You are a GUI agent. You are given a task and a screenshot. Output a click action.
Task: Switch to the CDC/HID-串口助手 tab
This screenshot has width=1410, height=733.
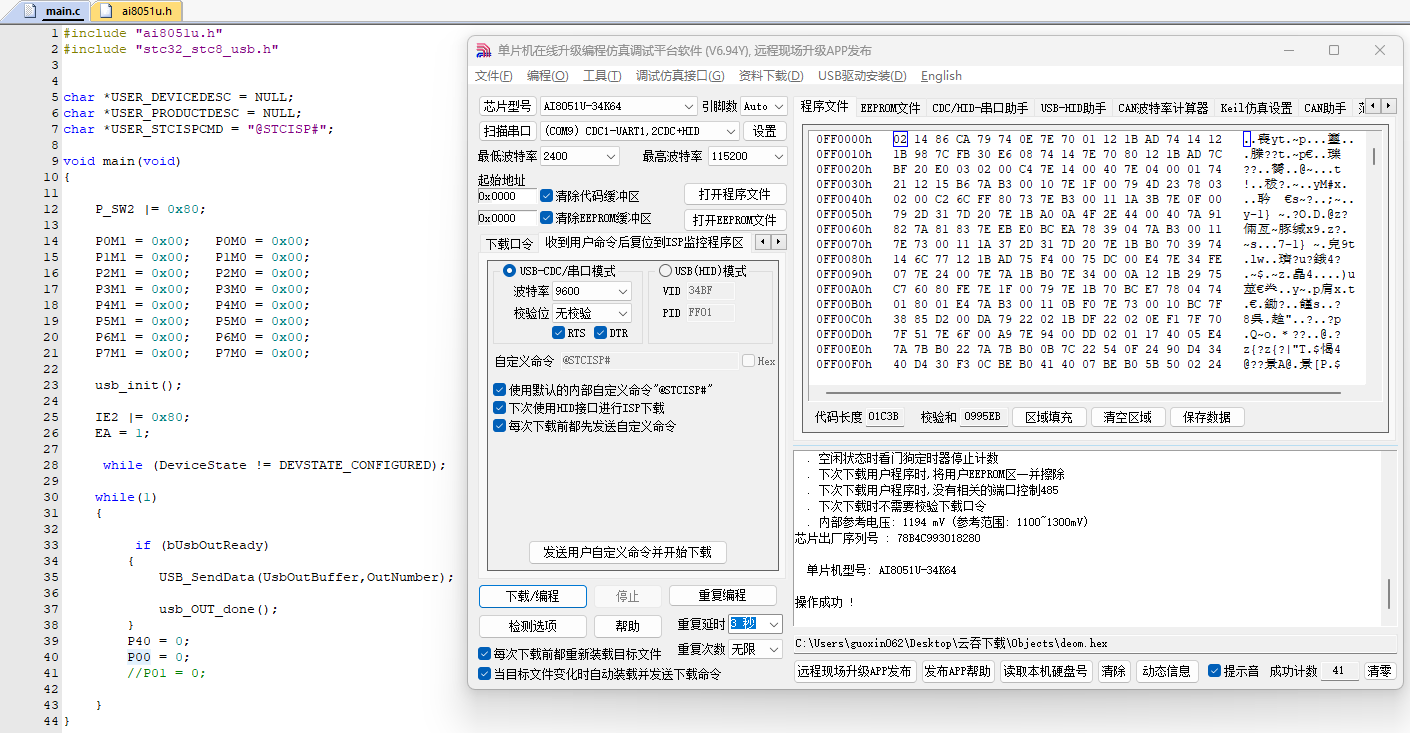pos(980,108)
